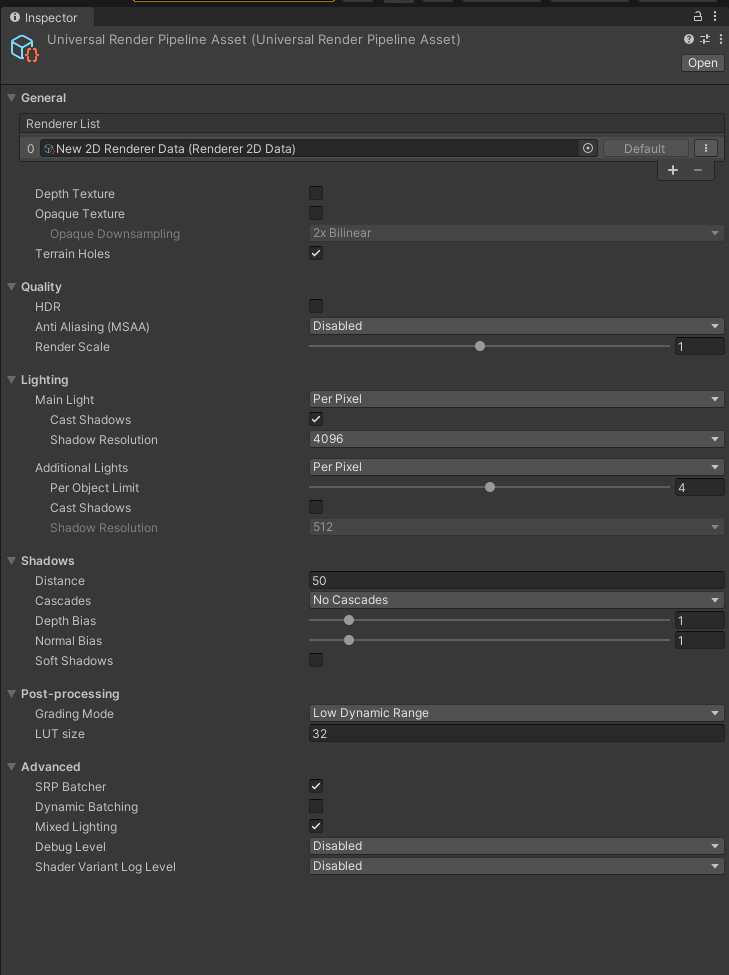Toggle the Mixed Lighting checkbox
Image resolution: width=729 pixels, height=975 pixels.
(316, 826)
